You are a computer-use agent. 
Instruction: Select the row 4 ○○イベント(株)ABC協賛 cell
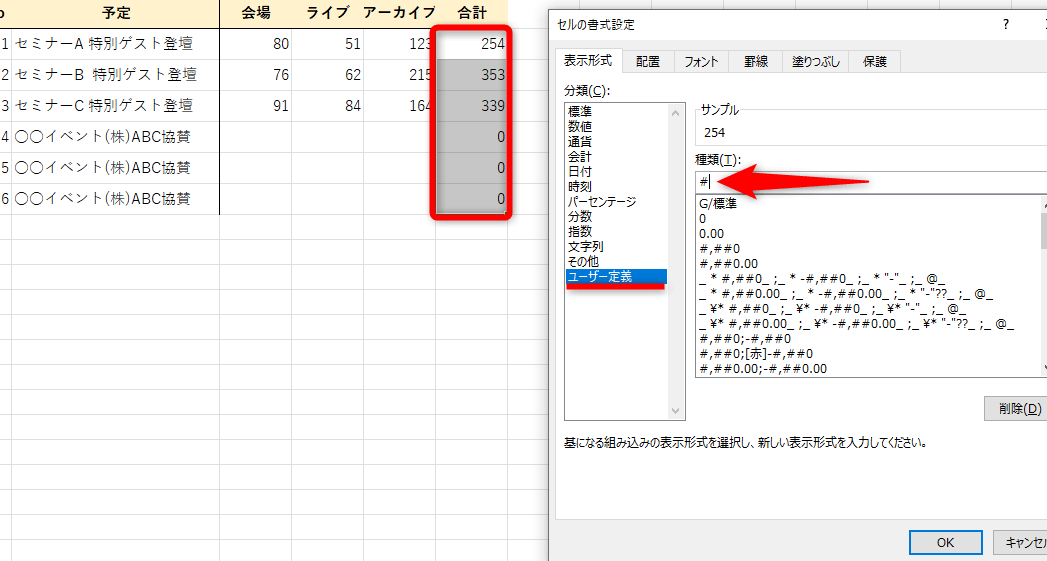(x=116, y=137)
